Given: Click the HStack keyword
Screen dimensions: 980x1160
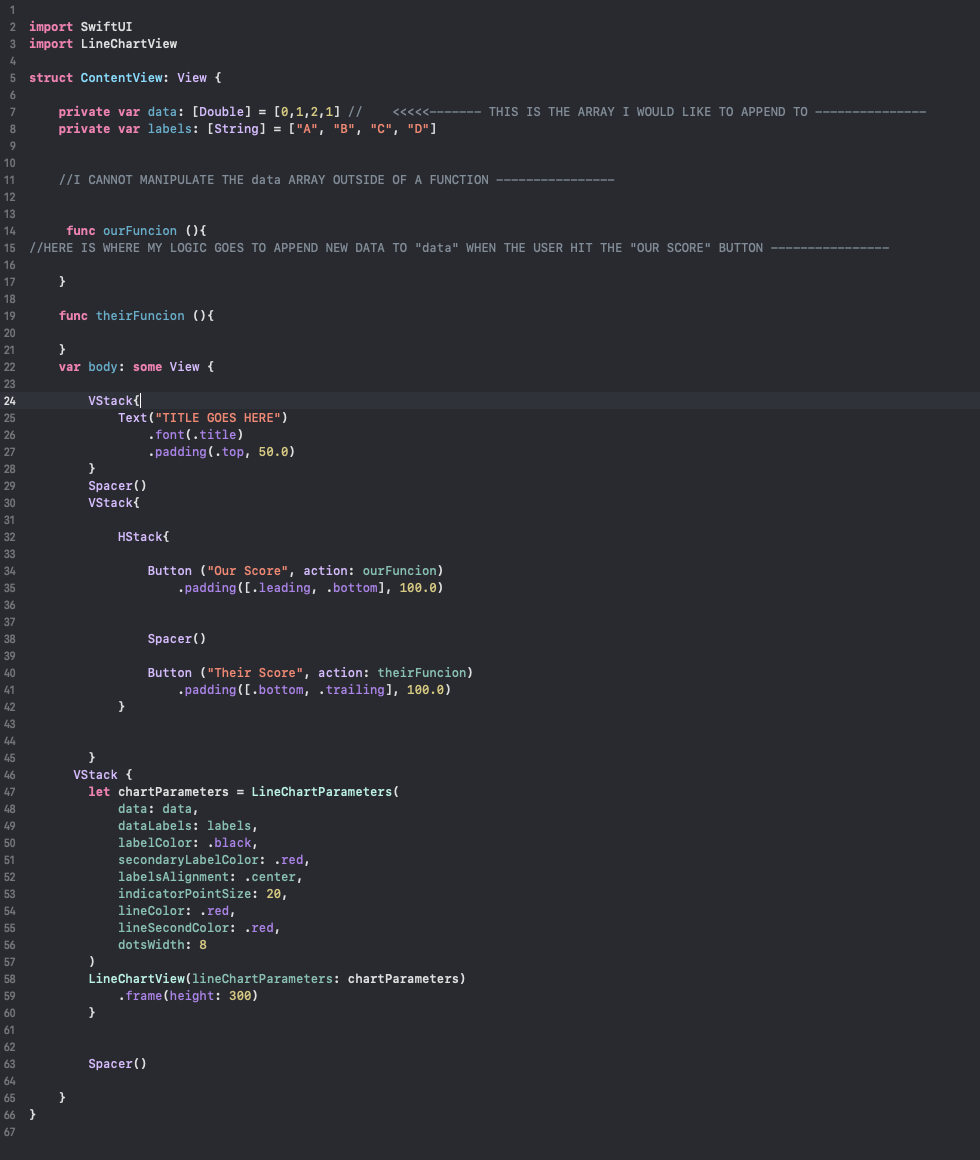Looking at the screenshot, I should (x=139, y=537).
